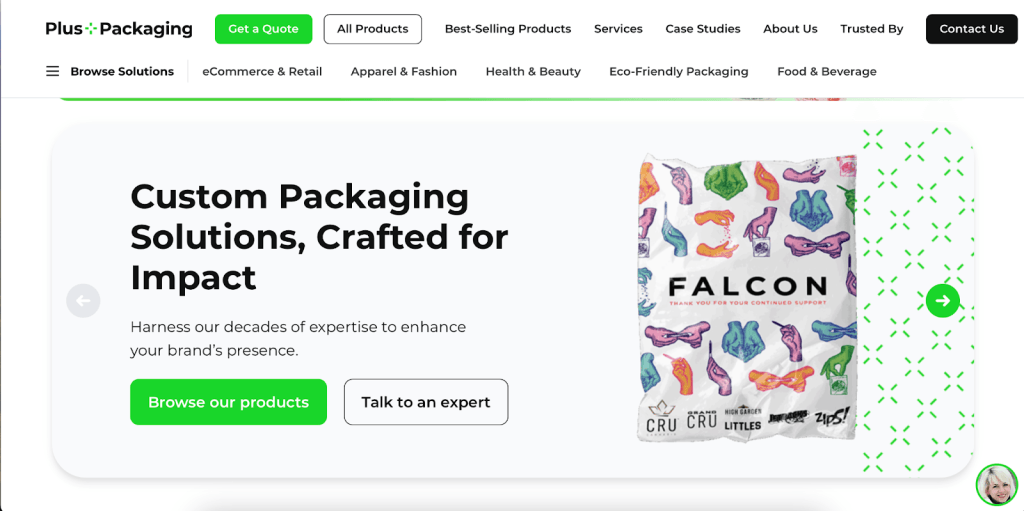Open the About Us menu item
The width and height of the screenshot is (1024, 511).
[790, 29]
